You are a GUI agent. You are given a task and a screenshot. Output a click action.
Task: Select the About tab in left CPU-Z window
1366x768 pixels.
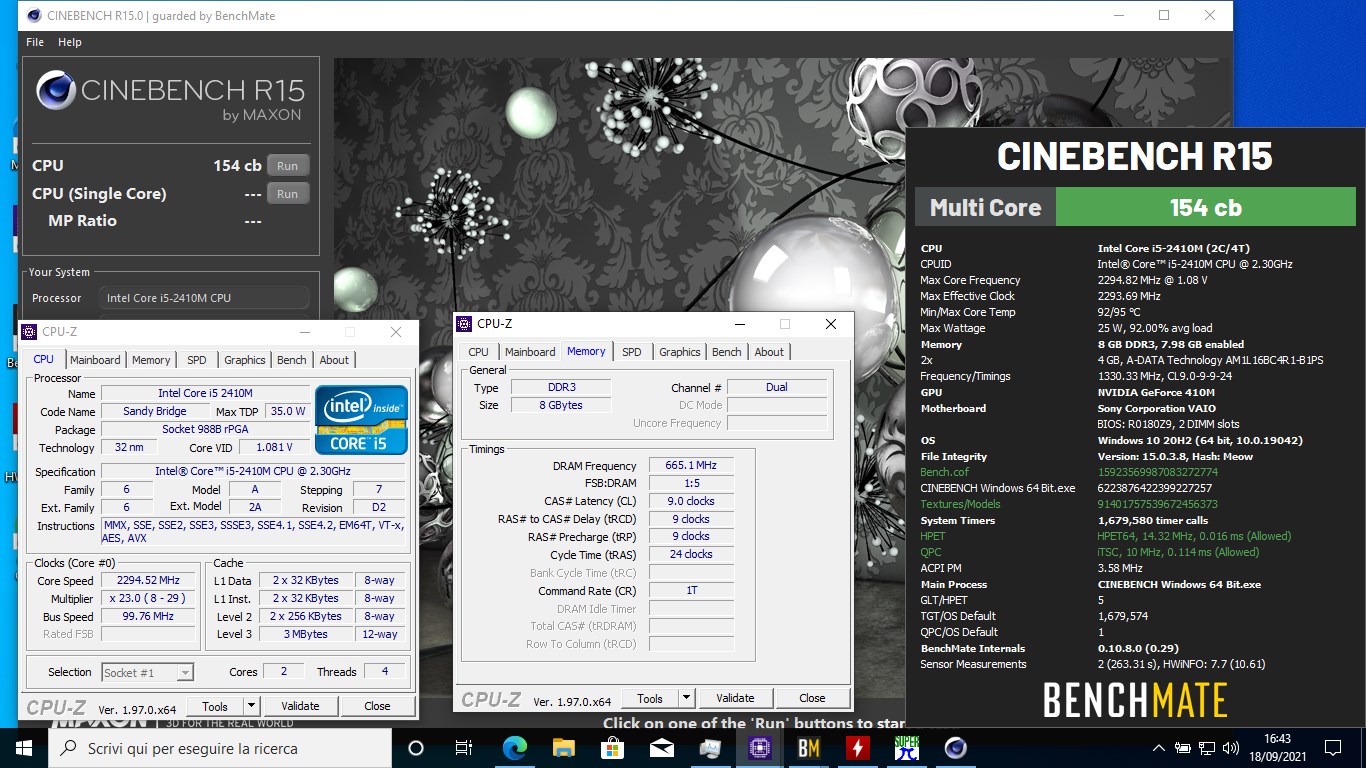[x=334, y=360]
